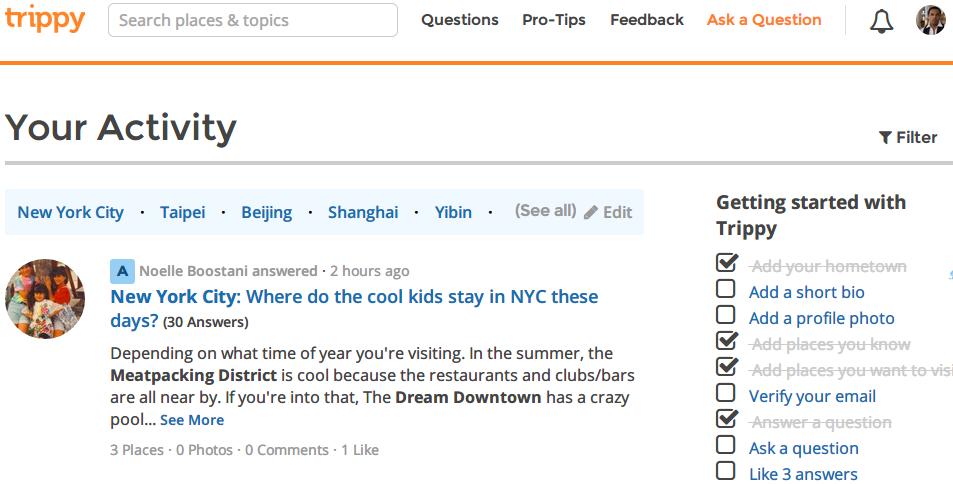Open Noelle Boostani's profile photo
This screenshot has width=953, height=484.
(x=45, y=299)
